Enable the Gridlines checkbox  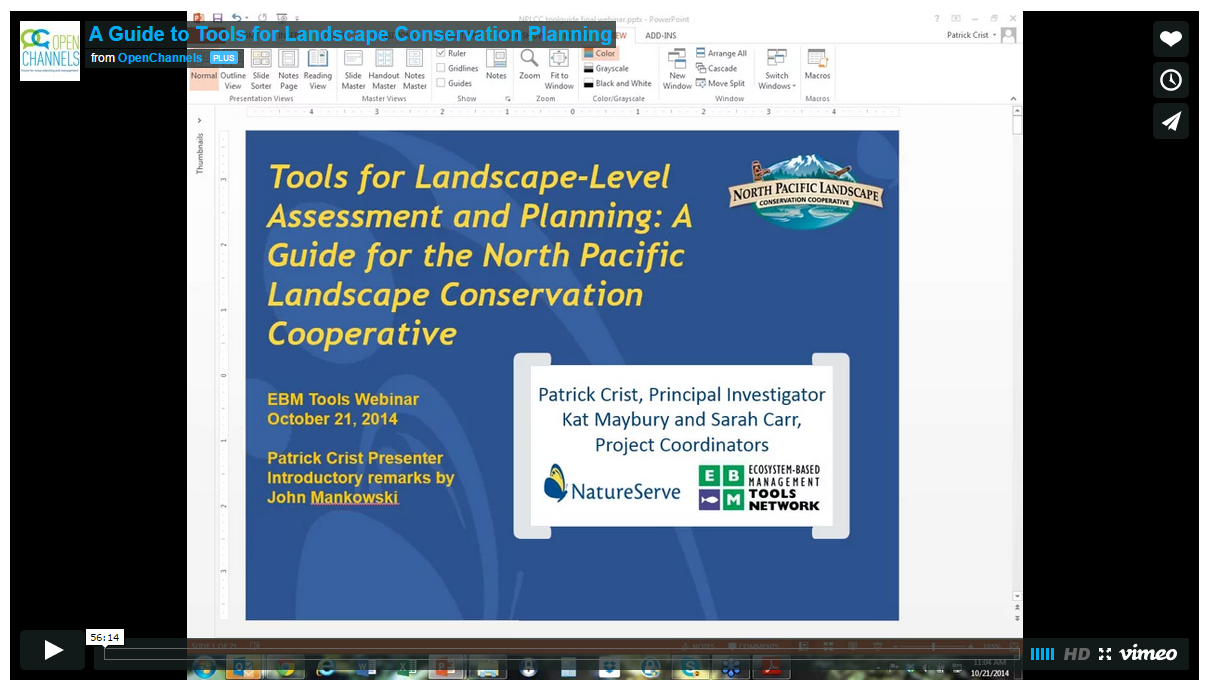click(441, 68)
